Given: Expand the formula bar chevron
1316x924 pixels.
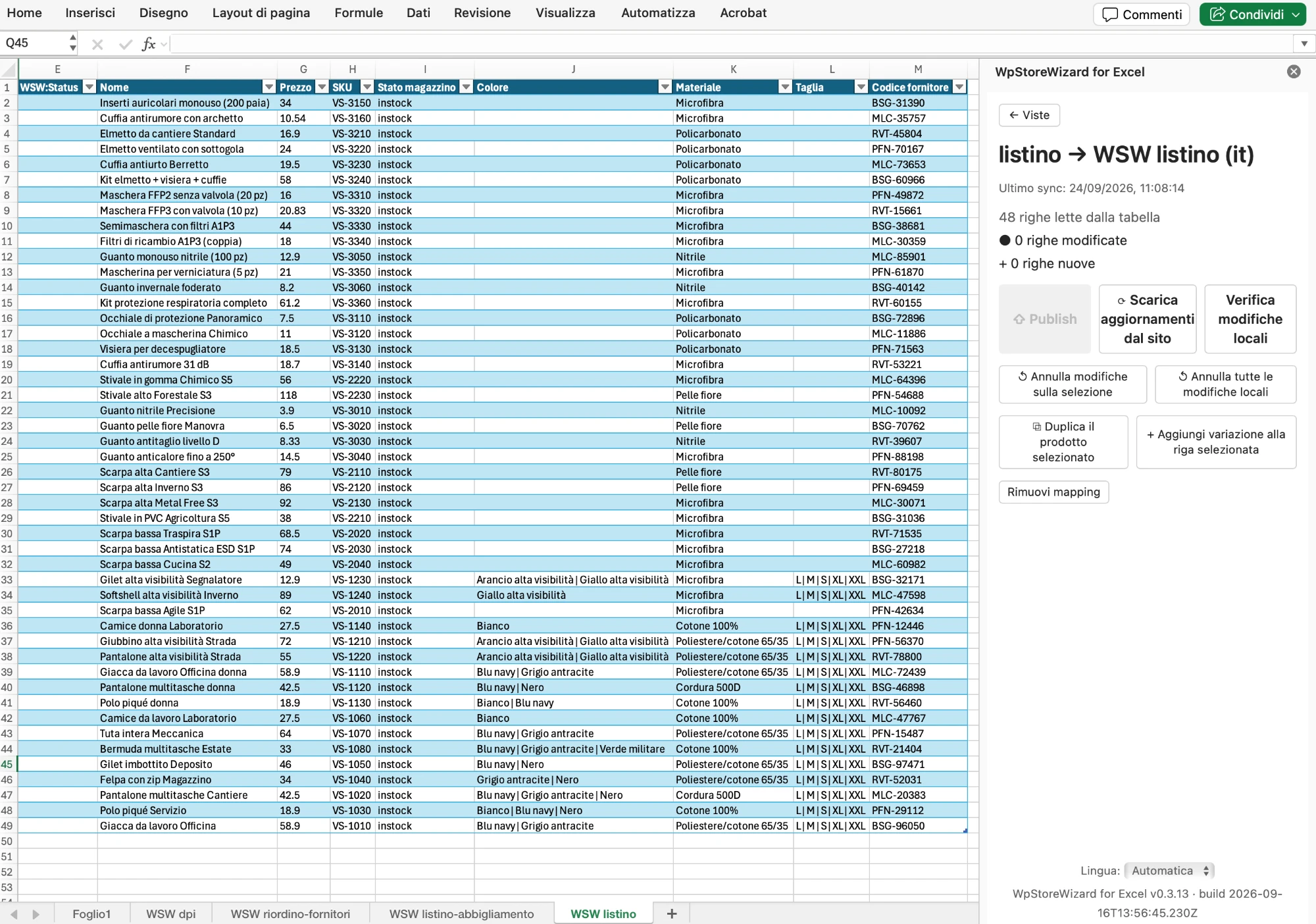Looking at the screenshot, I should (x=1304, y=43).
